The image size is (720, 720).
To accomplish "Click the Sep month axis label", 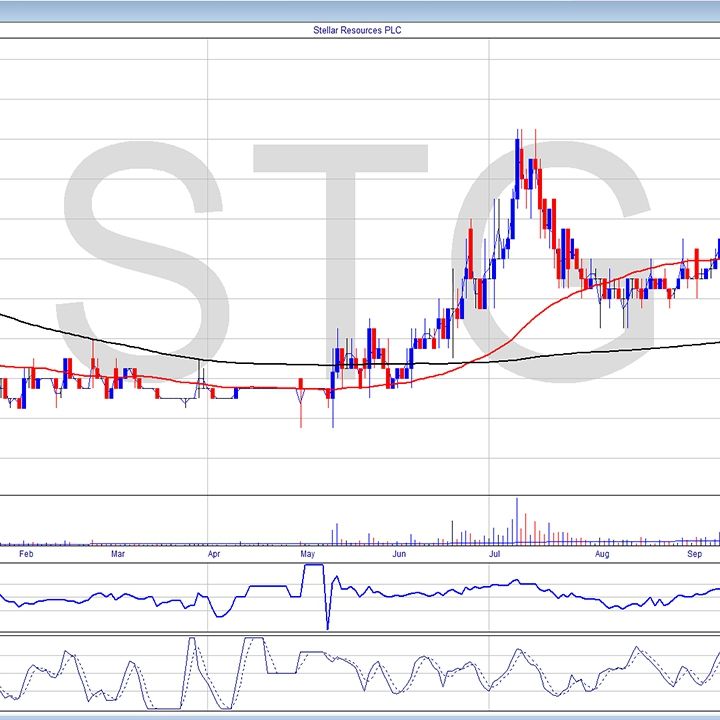I will click(x=695, y=553).
